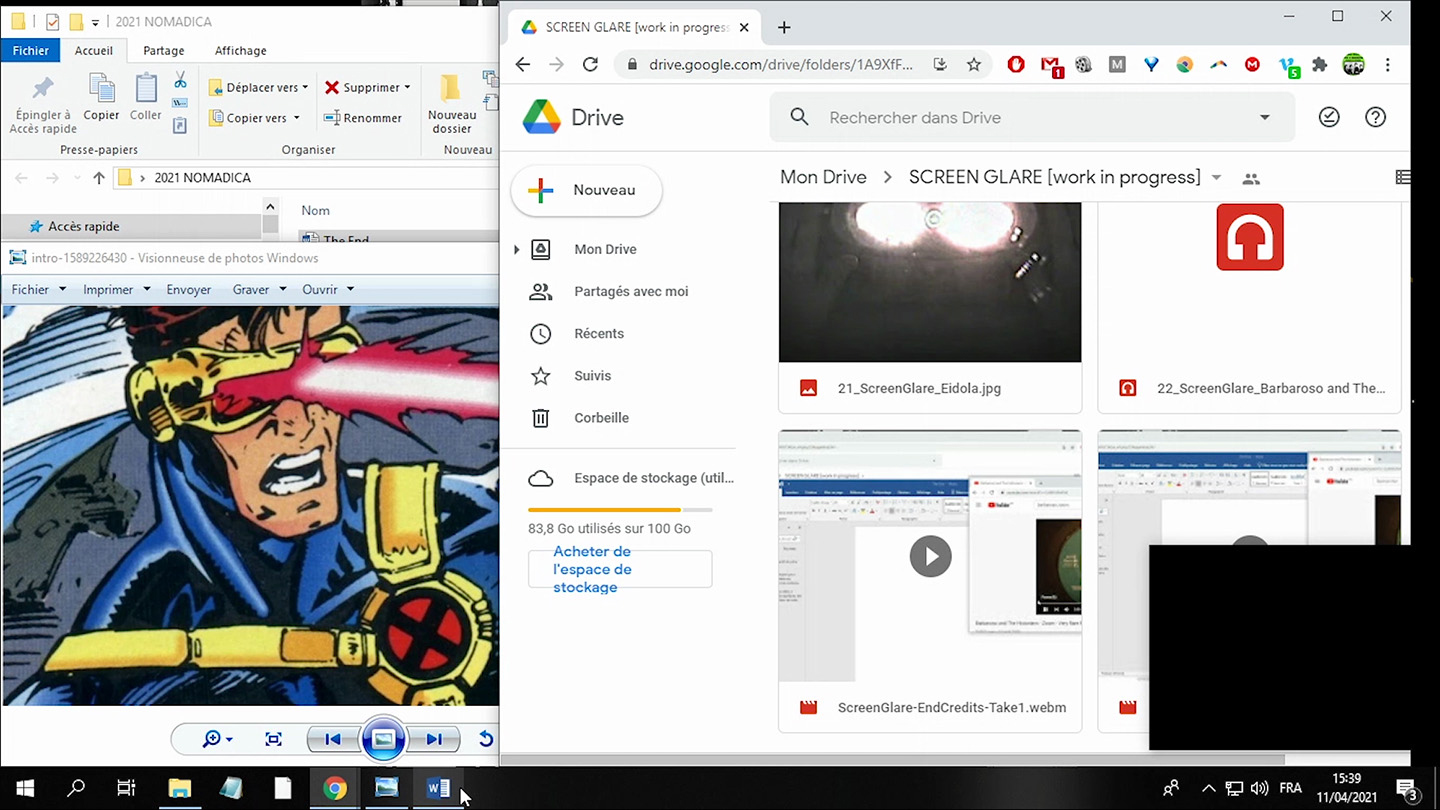Click Envoyer in photo viewer menu

[x=189, y=289]
